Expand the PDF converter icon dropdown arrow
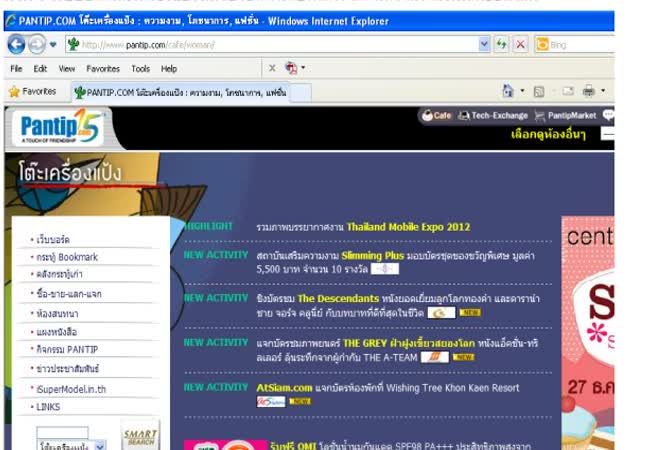This screenshot has width=650, height=450. [x=303, y=68]
